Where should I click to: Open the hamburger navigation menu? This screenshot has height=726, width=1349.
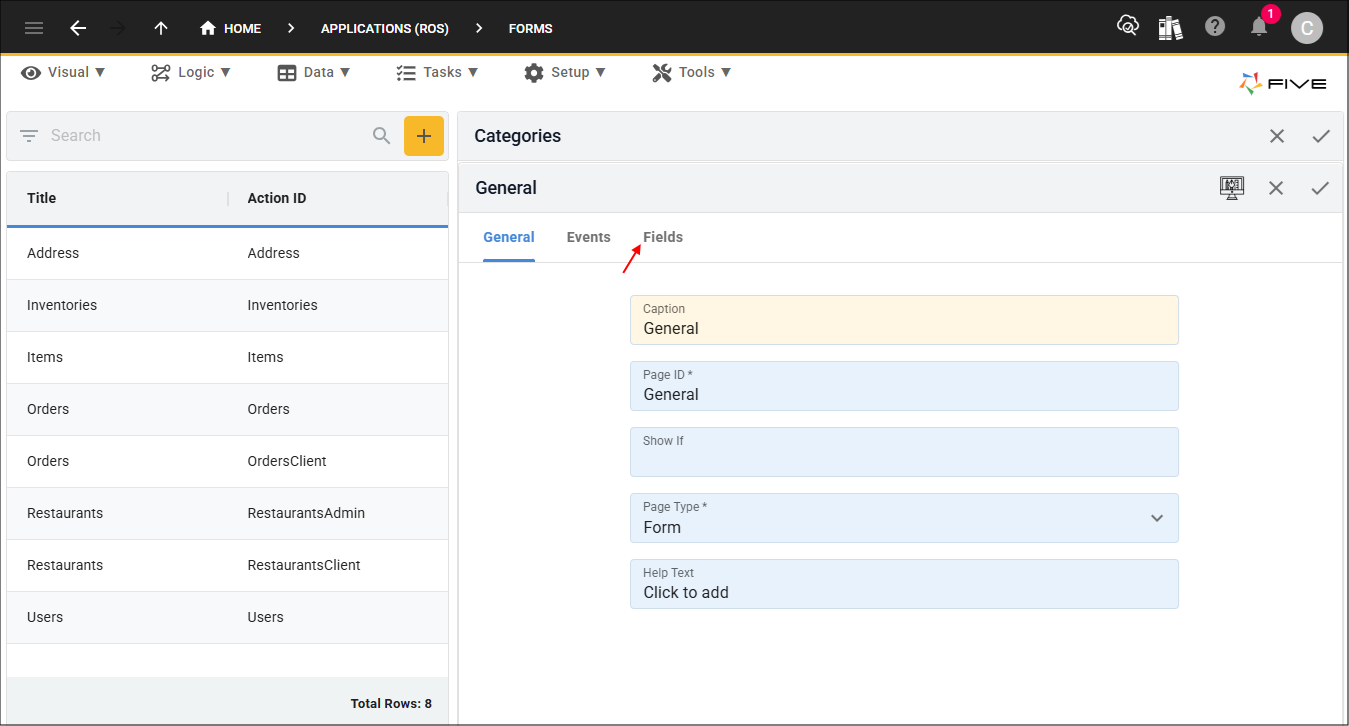(34, 28)
